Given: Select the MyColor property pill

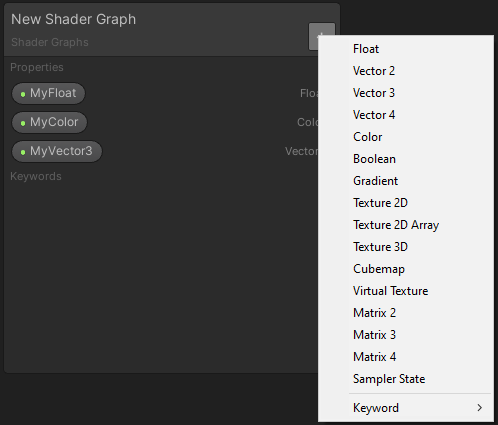Looking at the screenshot, I should tap(49, 122).
